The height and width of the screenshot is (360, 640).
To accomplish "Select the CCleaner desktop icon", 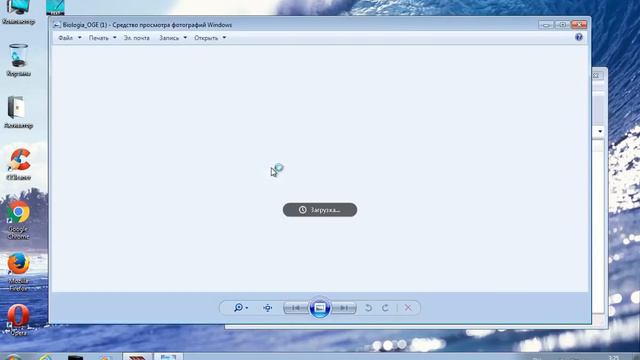I will click(x=19, y=164).
